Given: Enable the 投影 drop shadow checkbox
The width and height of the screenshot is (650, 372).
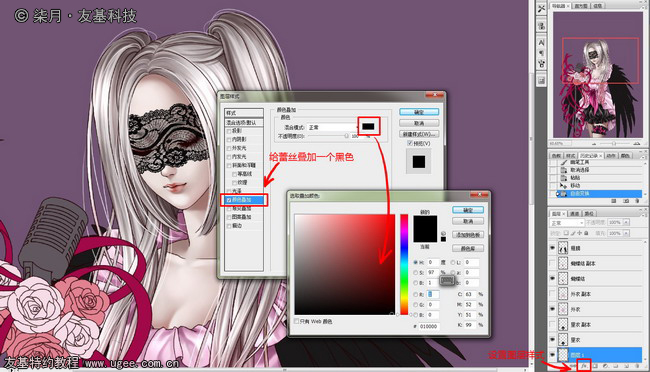Looking at the screenshot, I should pos(229,131).
